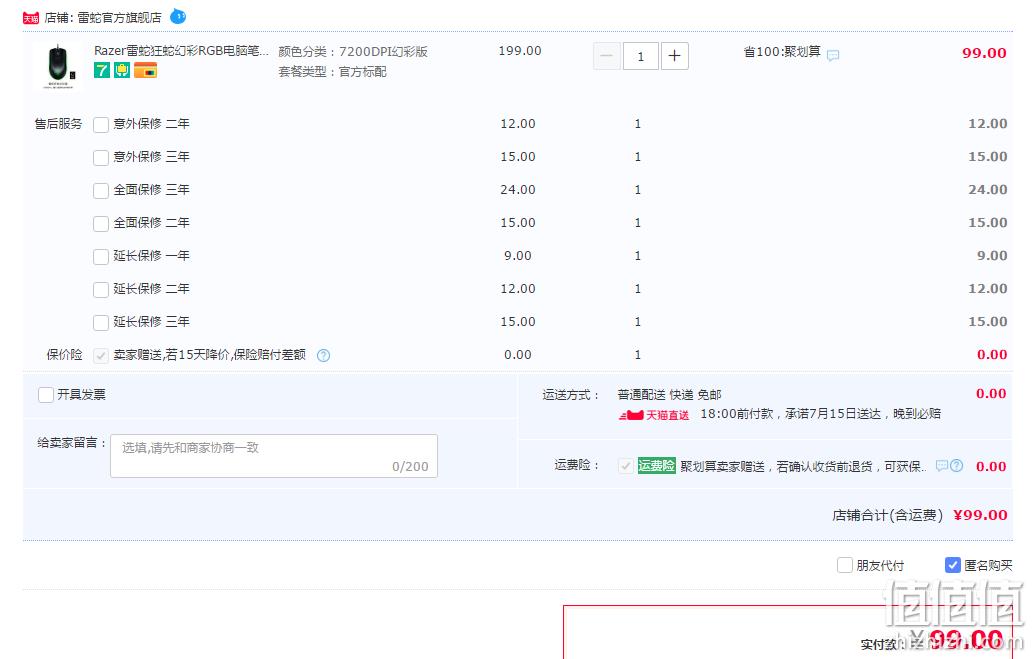This screenshot has height=659, width=1033.
Task: Click the 24.00 price of 全面保修 三年
Action: pos(518,190)
